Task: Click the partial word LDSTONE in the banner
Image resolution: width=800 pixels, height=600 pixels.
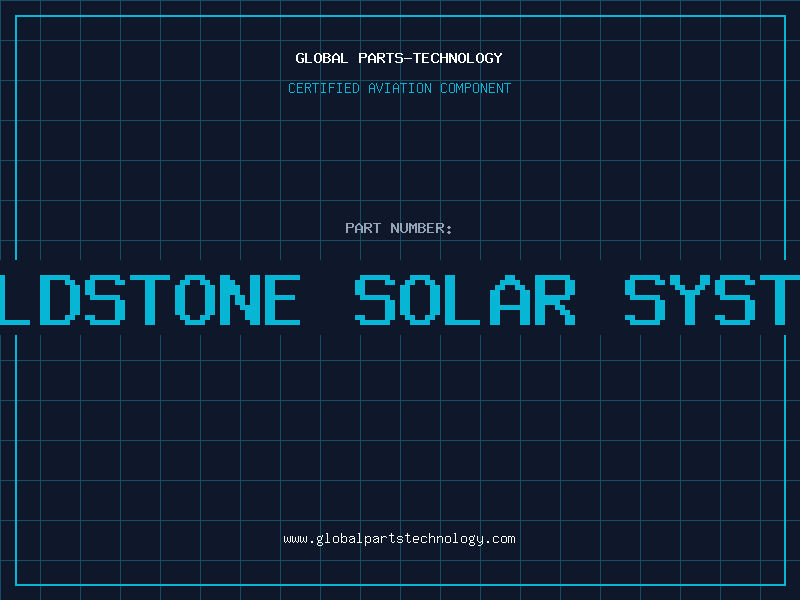Action: (x=150, y=298)
